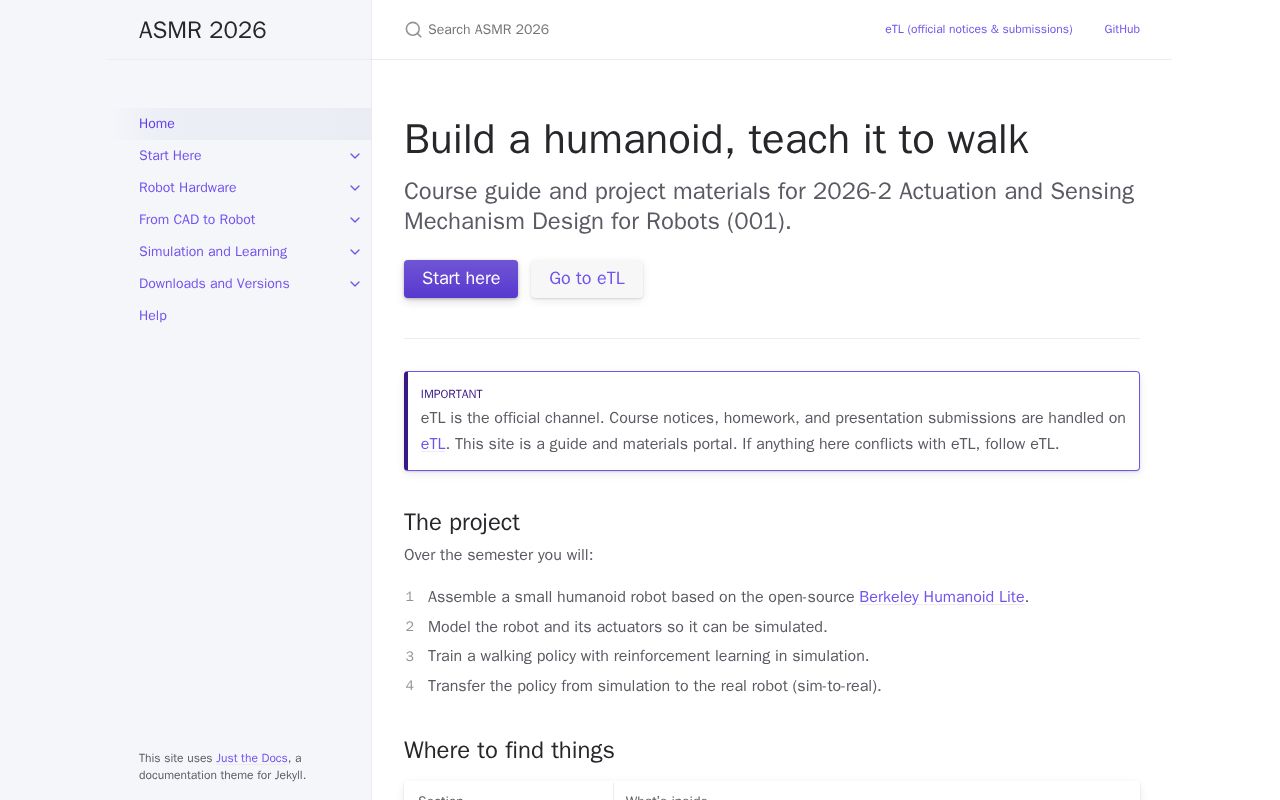Expand Downloads and Versions chevron
Viewport: 1280px width, 800px height.
point(355,284)
